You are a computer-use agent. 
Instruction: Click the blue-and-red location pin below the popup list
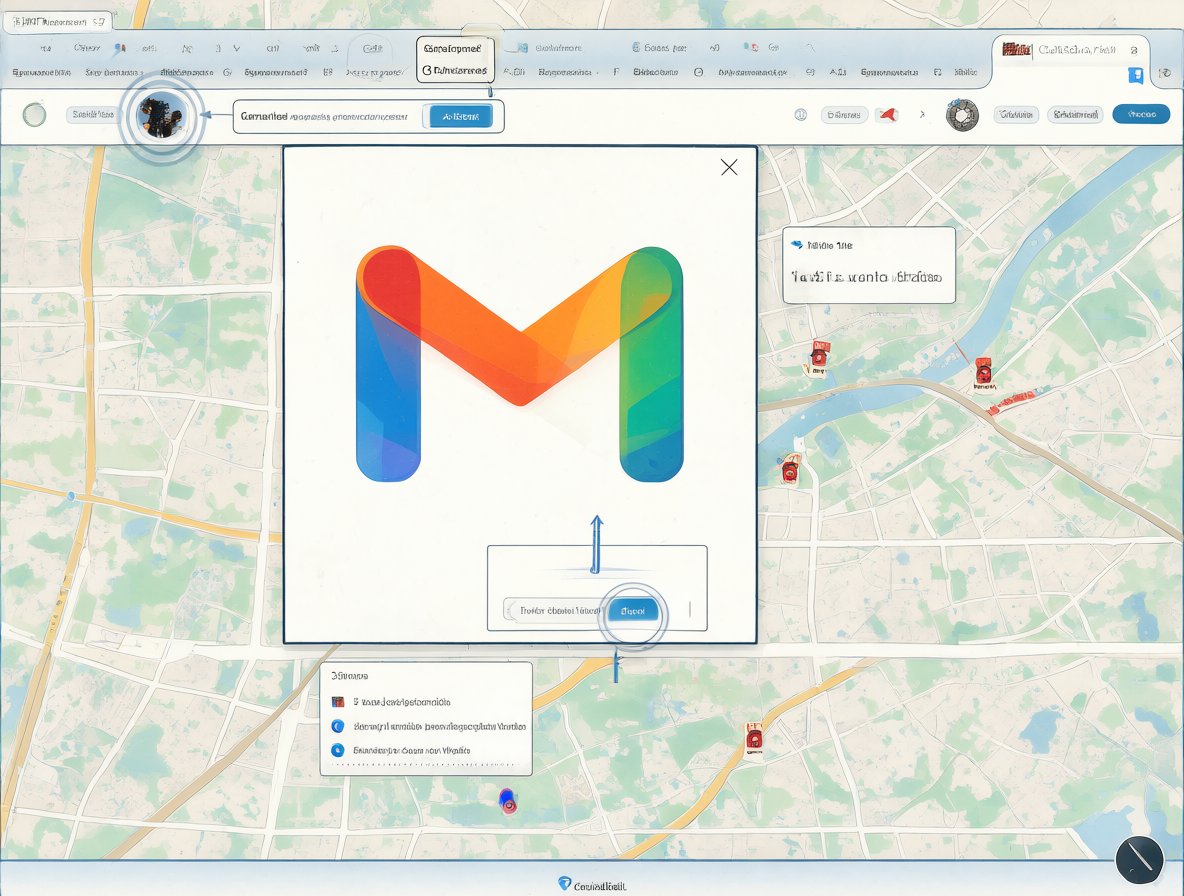508,801
